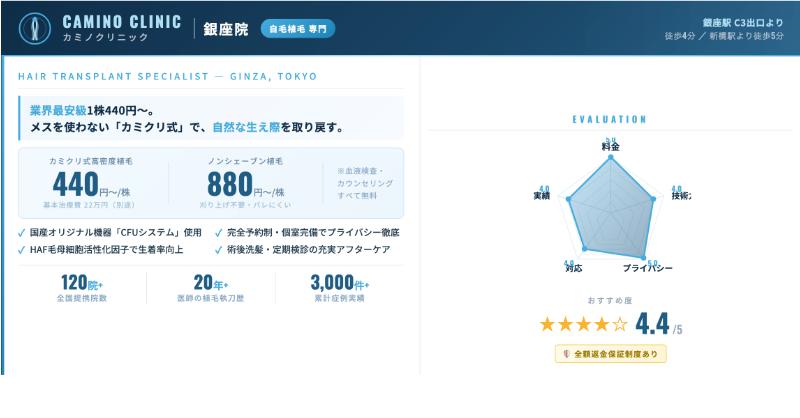Image resolution: width=800 pixels, height=418 pixels.
Task: Click the 料金 label on the radar chart
Action: (x=610, y=147)
